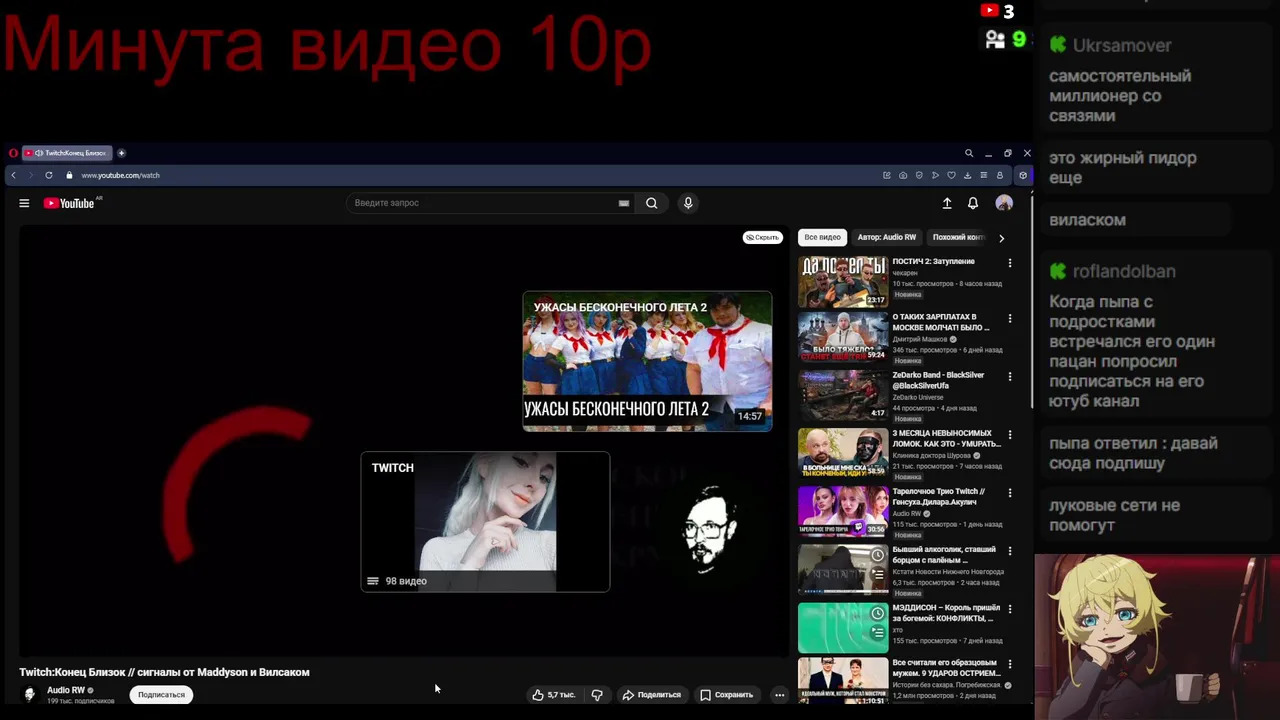
Task: Click the Подписаться subscribe button
Action: pyautogui.click(x=161, y=695)
